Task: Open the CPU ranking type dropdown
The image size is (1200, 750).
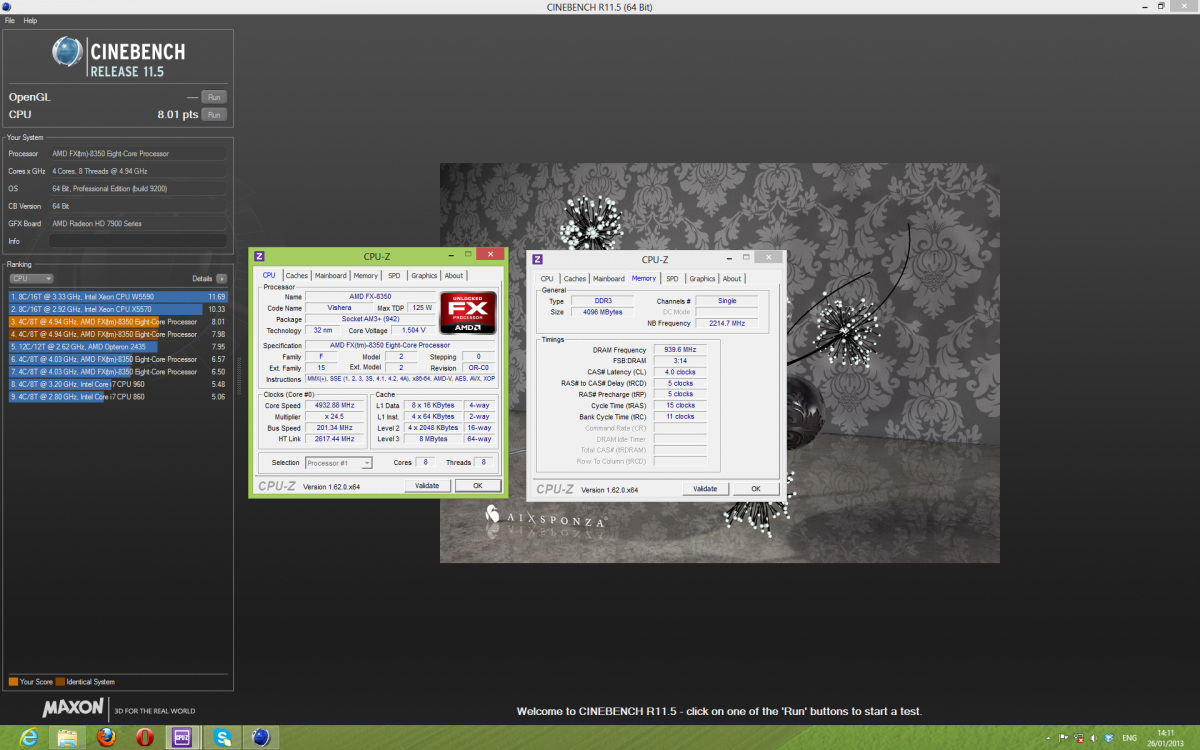Action: [32, 278]
